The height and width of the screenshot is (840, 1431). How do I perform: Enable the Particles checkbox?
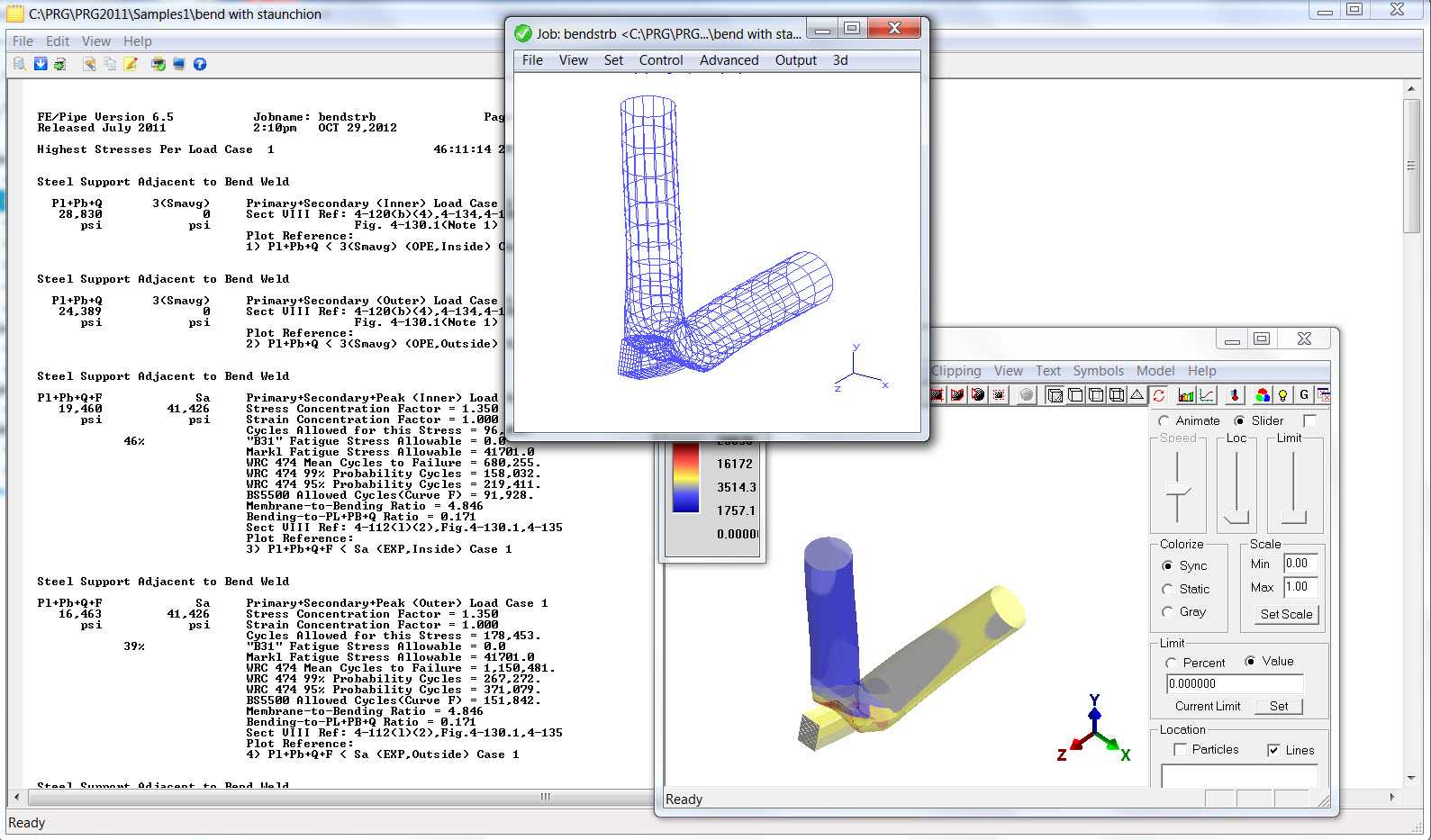click(1181, 750)
